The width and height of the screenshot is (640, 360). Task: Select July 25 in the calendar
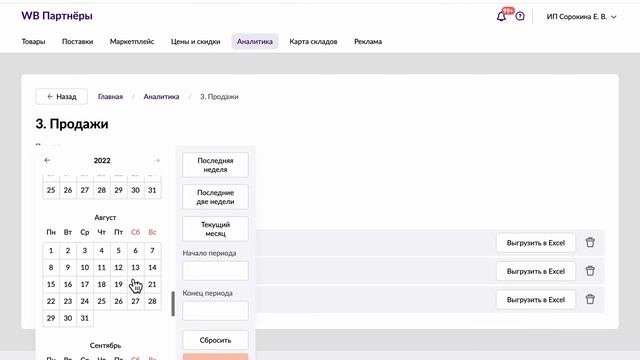[x=51, y=190]
